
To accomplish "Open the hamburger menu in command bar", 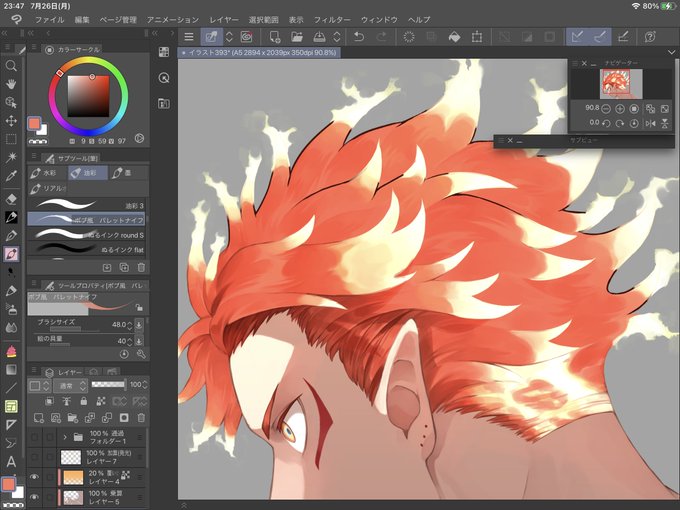I will (x=189, y=37).
